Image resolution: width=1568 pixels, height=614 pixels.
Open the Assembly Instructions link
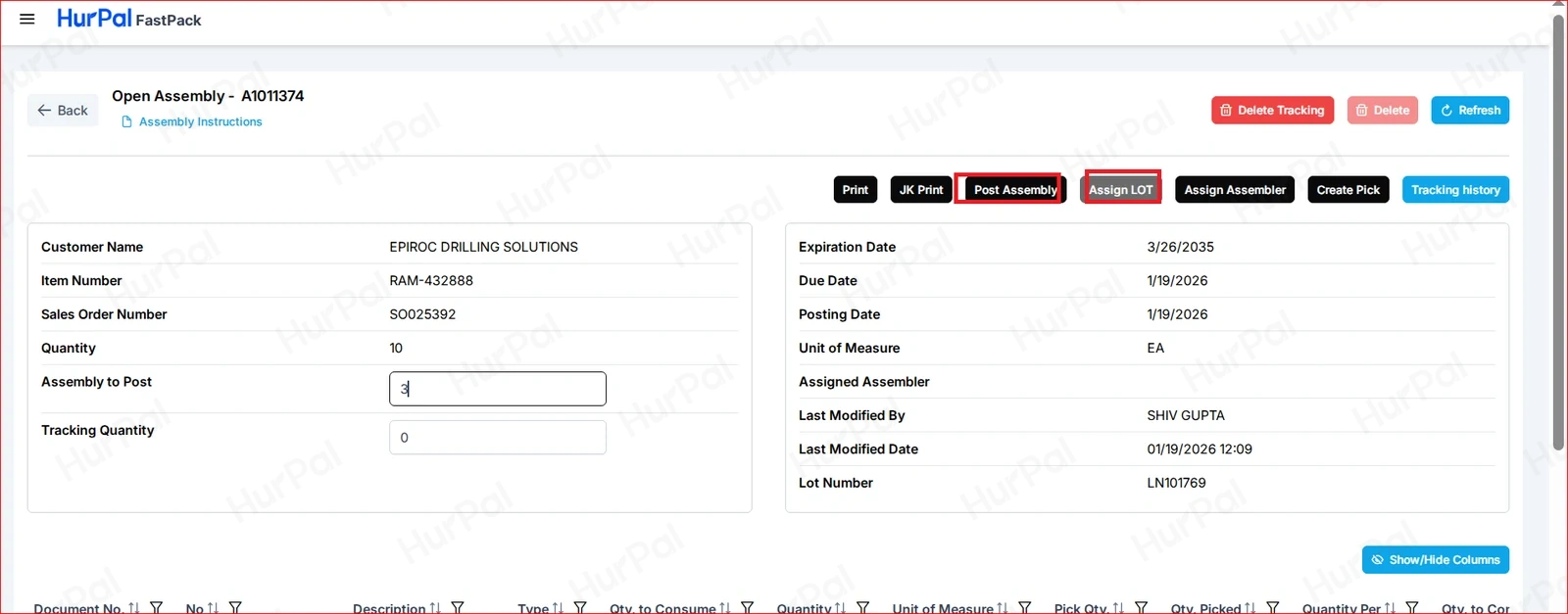pos(192,121)
